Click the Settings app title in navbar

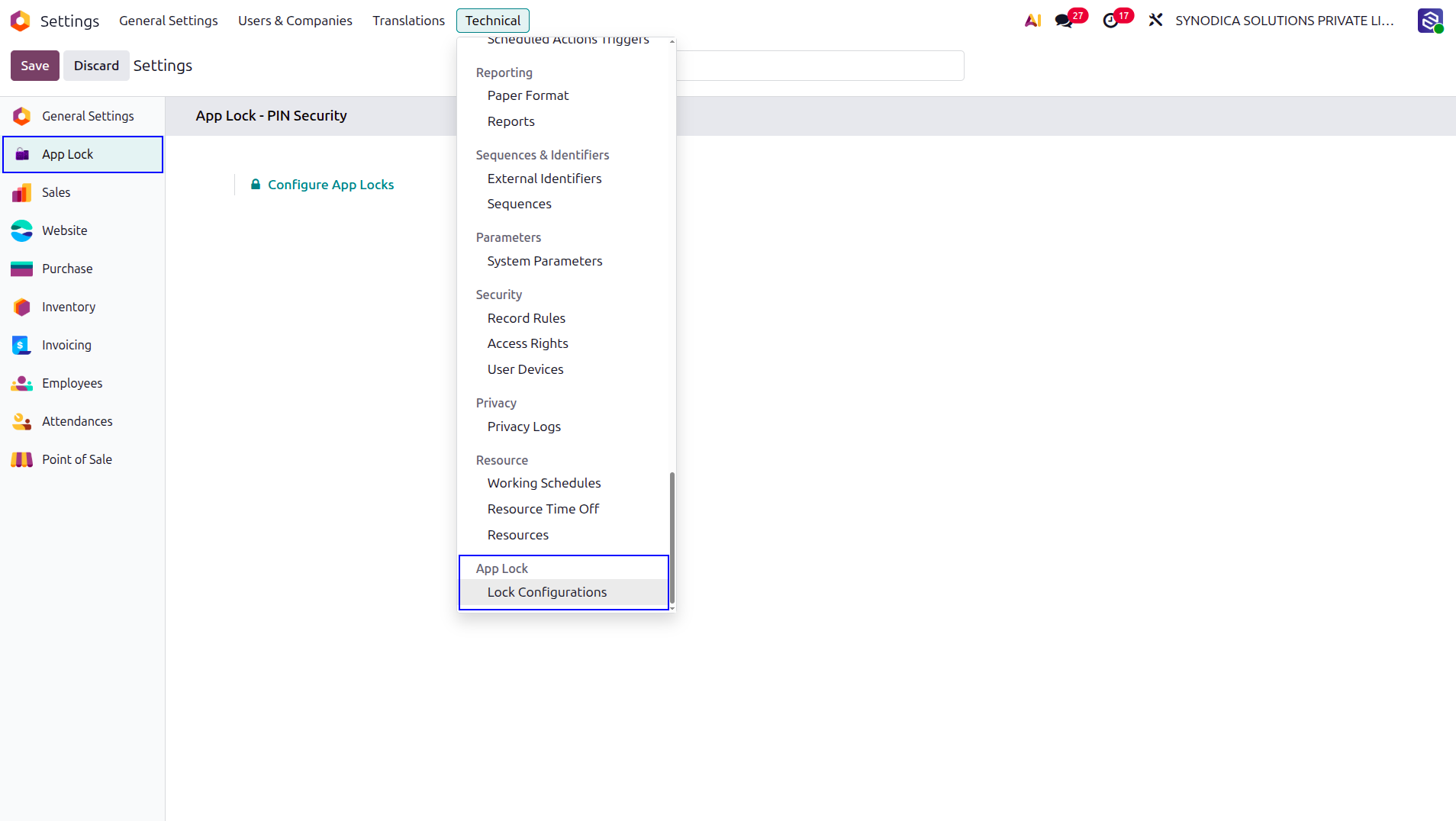[x=69, y=21]
